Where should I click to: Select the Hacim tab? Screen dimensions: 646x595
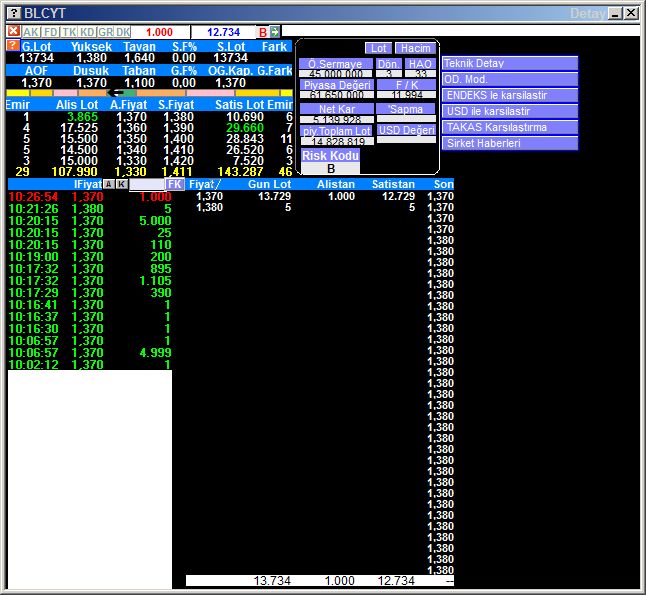pyautogui.click(x=415, y=48)
